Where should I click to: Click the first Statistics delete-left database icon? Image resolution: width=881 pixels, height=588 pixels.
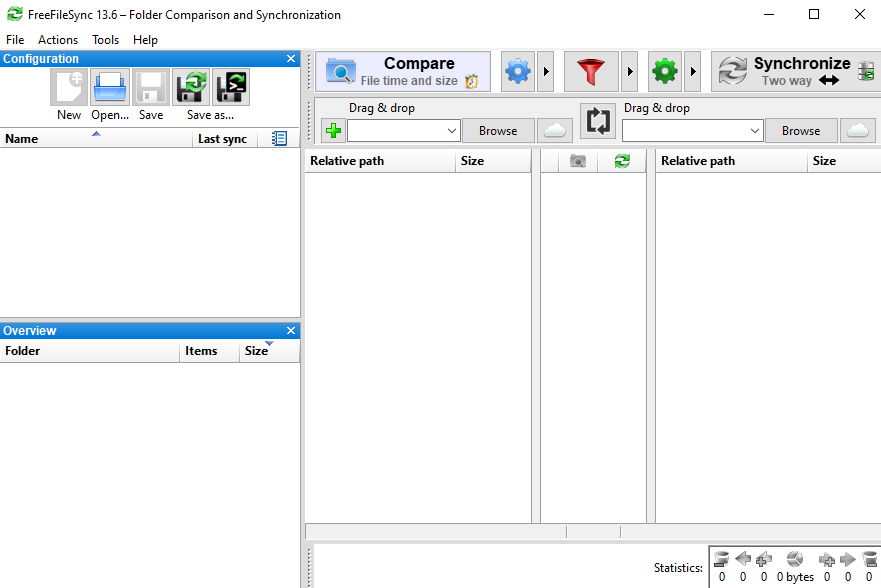(721, 559)
